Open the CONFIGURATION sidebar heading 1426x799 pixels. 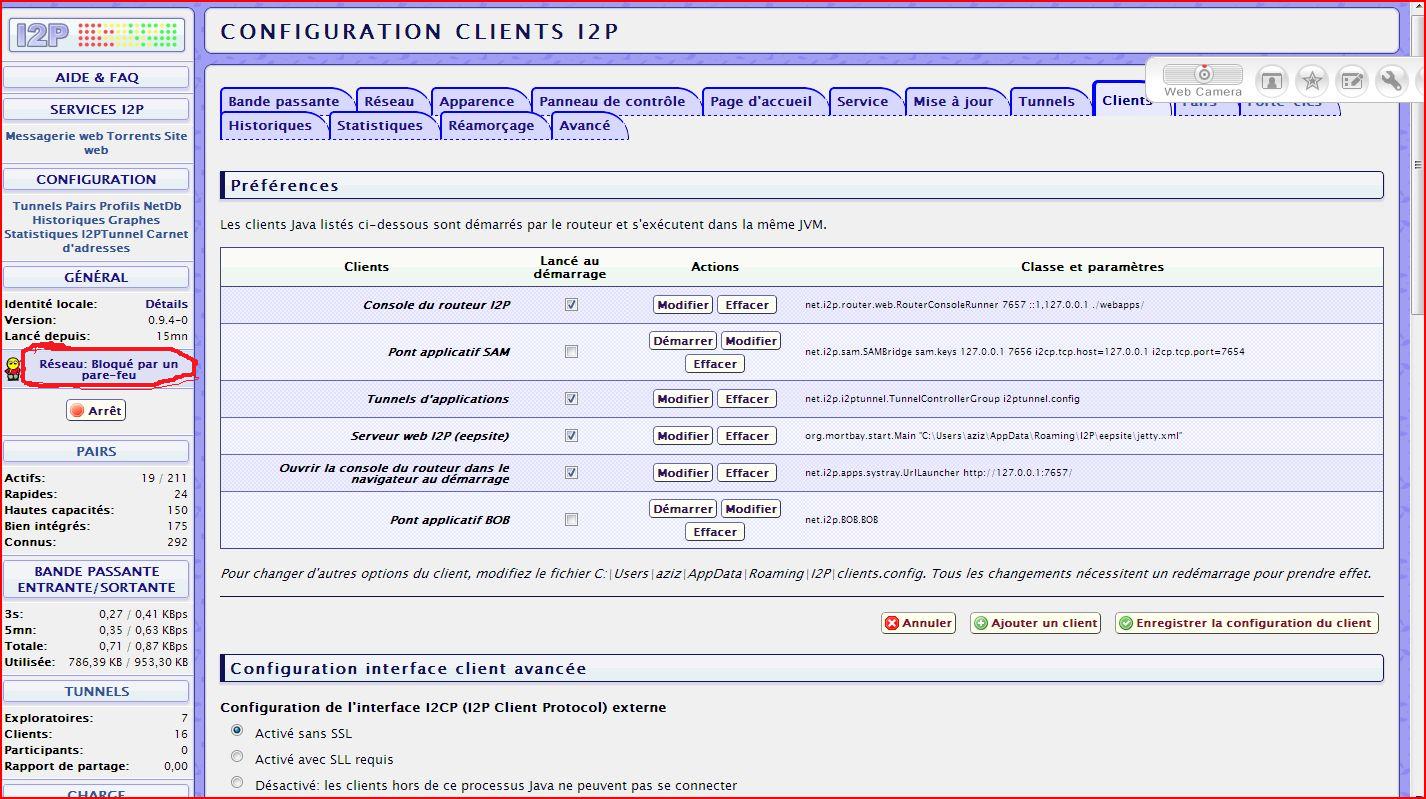(96, 179)
